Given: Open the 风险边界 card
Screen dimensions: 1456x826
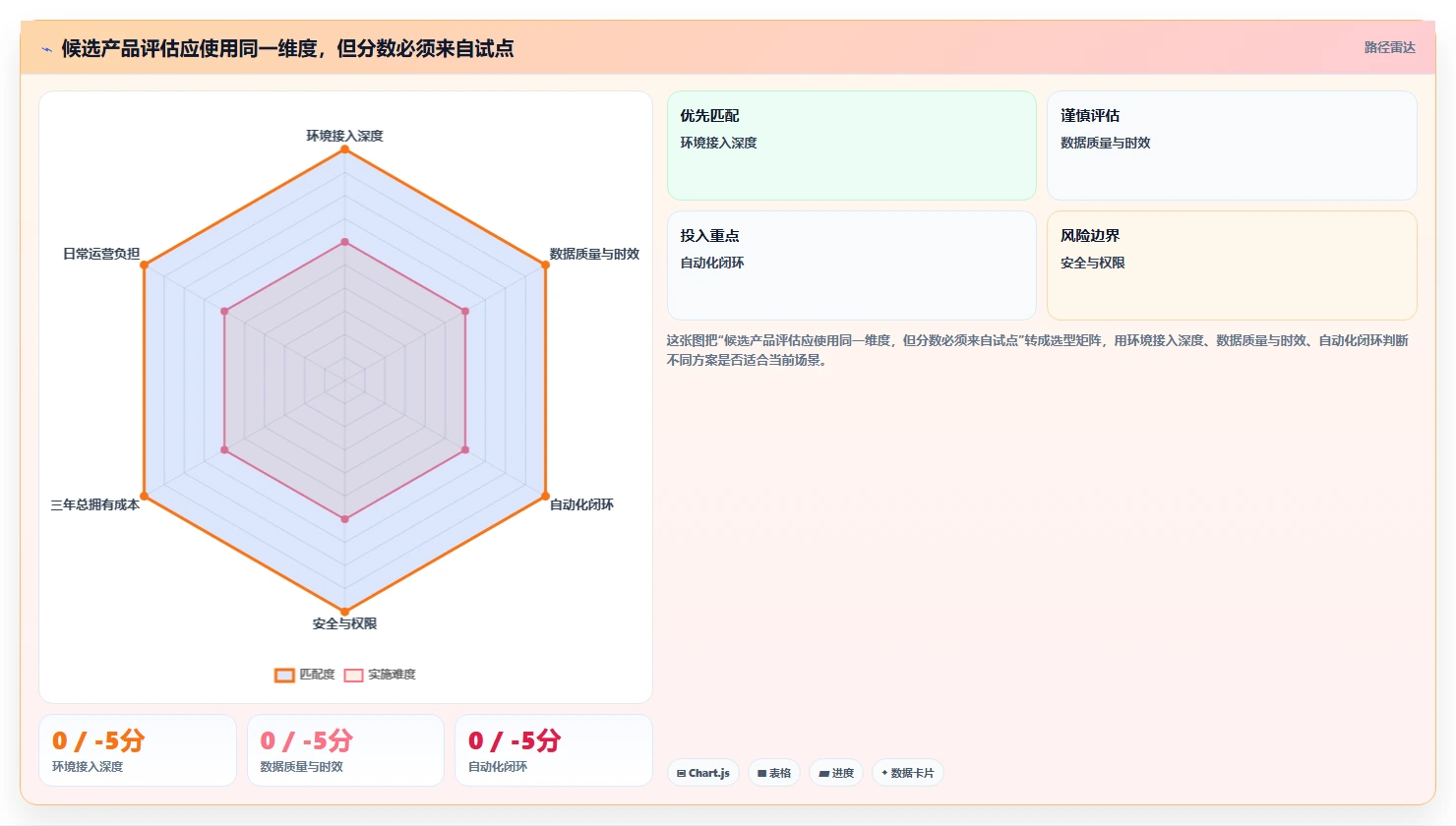Looking at the screenshot, I should tap(1232, 265).
